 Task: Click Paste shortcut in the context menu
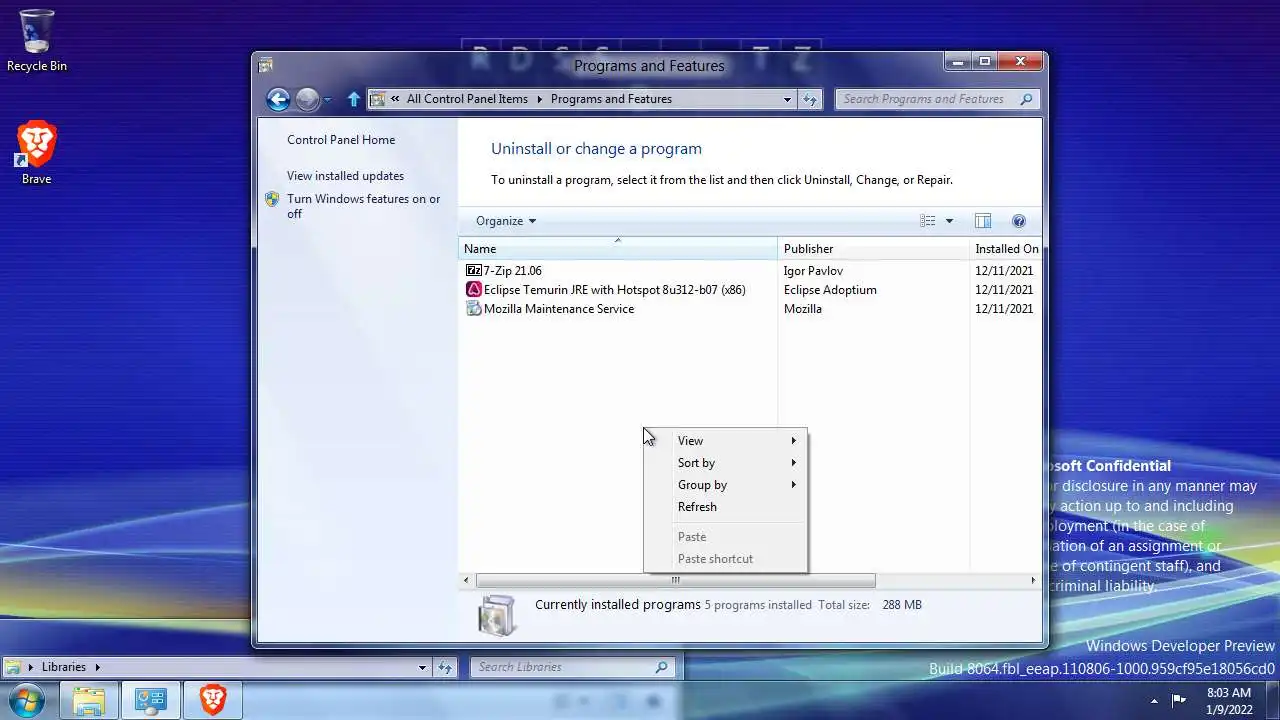point(725,559)
